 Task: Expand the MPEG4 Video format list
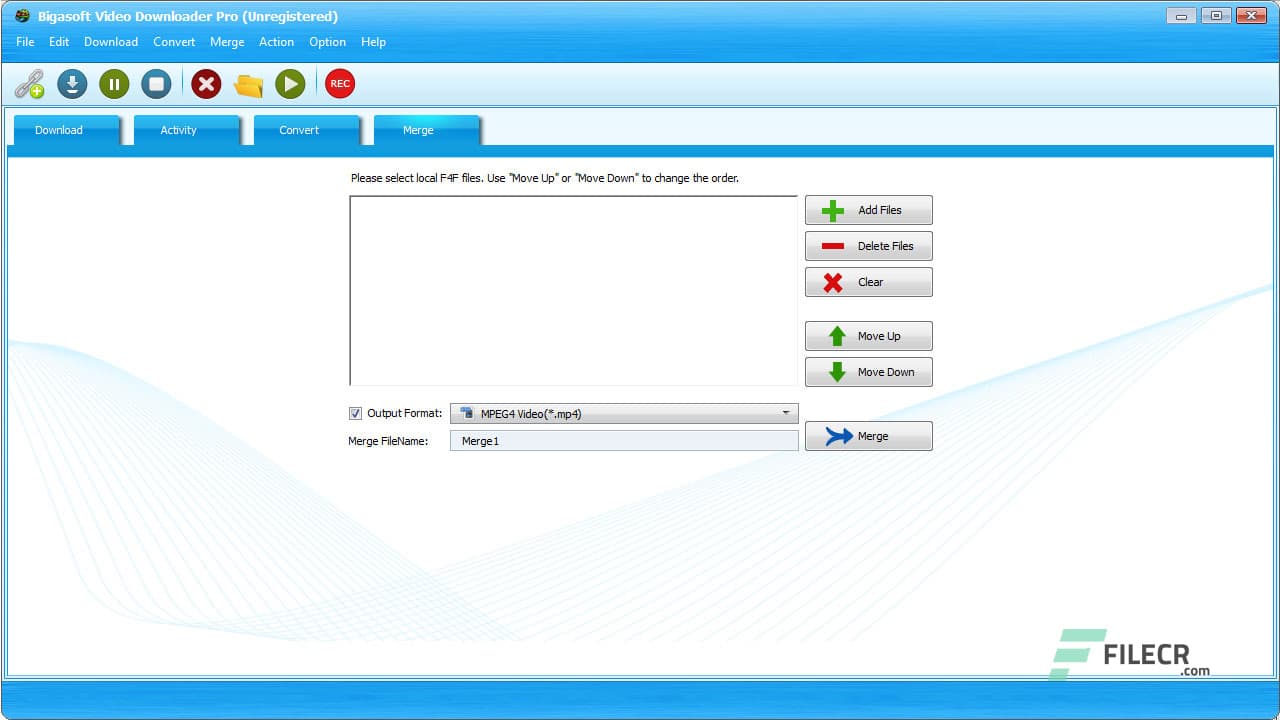pyautogui.click(x=787, y=413)
